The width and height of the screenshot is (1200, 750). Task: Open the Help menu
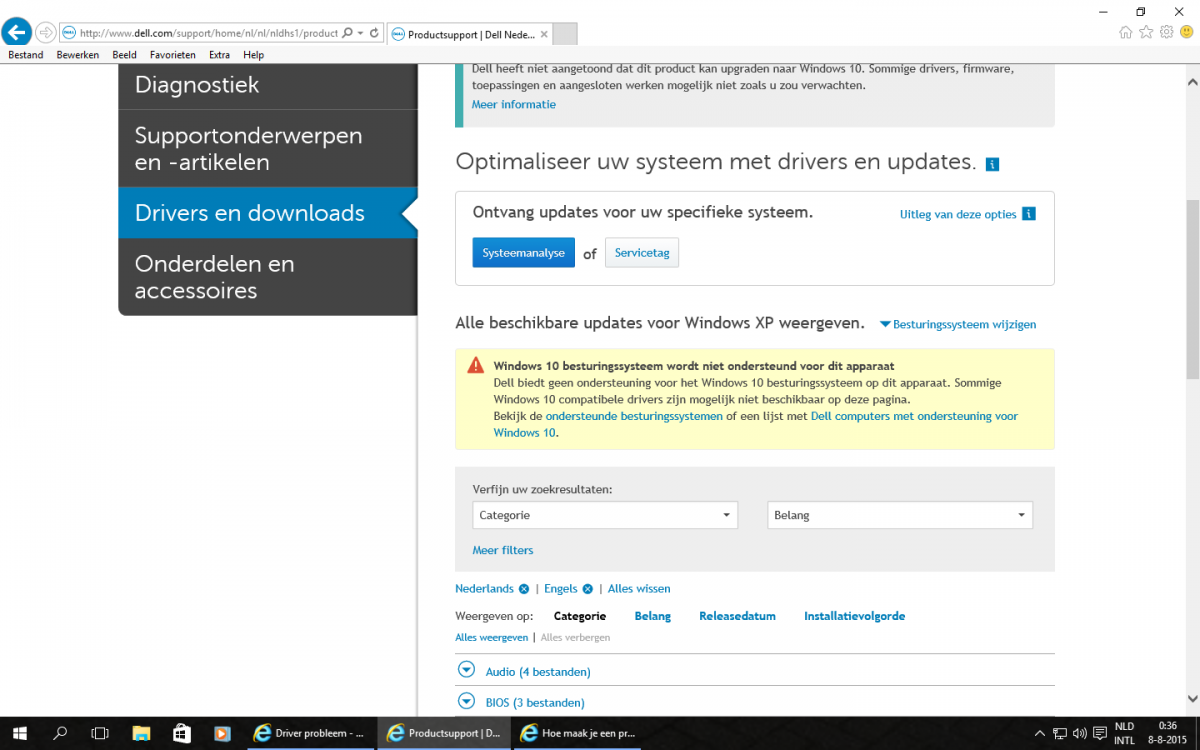click(x=253, y=55)
